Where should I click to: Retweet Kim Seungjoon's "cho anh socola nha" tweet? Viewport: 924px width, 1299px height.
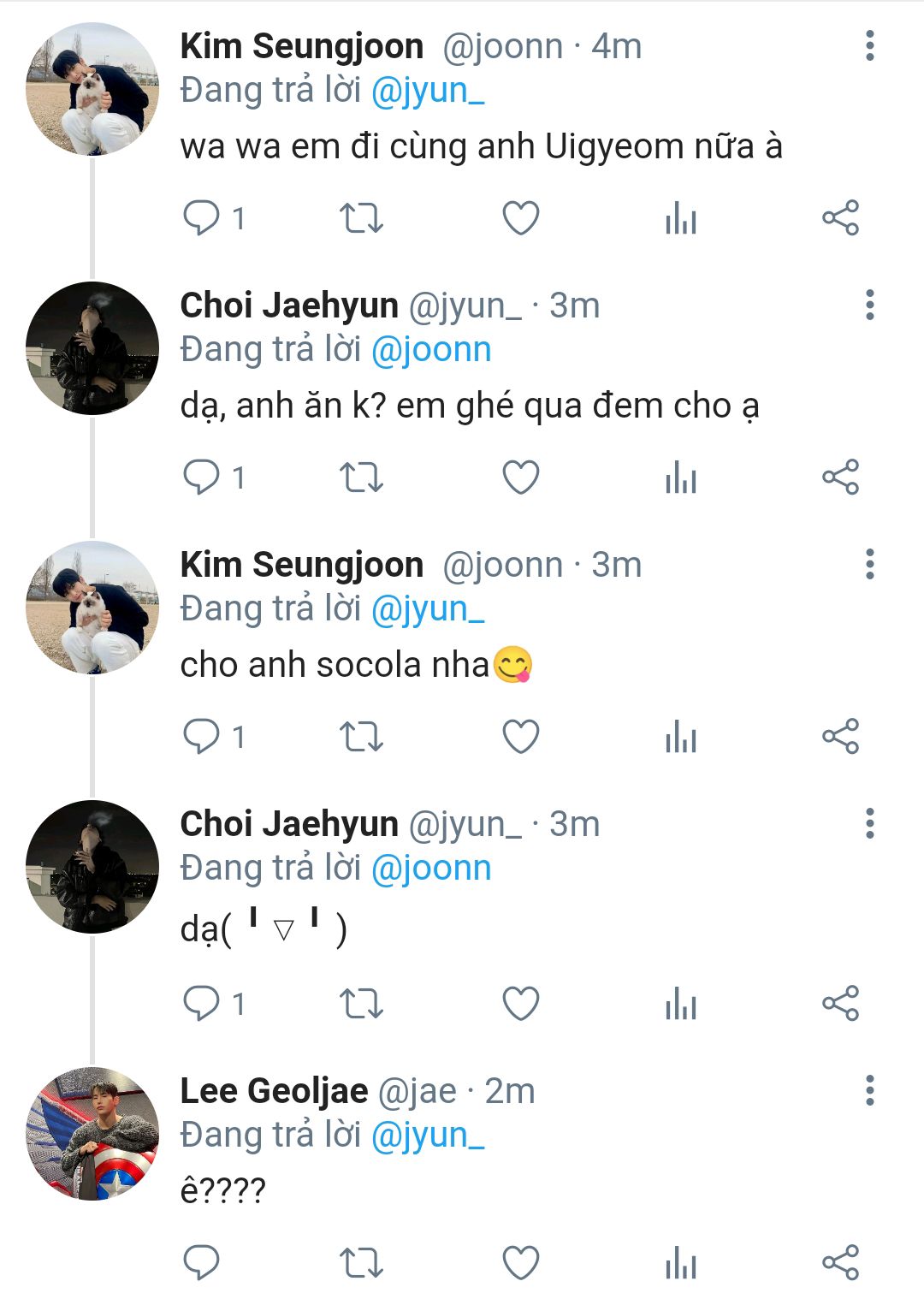point(361,736)
